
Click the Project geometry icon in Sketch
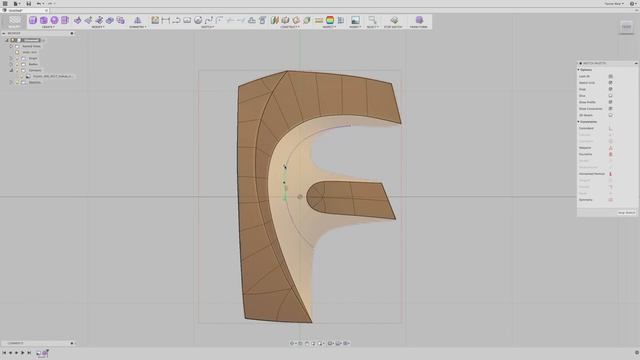[x=262, y=20]
